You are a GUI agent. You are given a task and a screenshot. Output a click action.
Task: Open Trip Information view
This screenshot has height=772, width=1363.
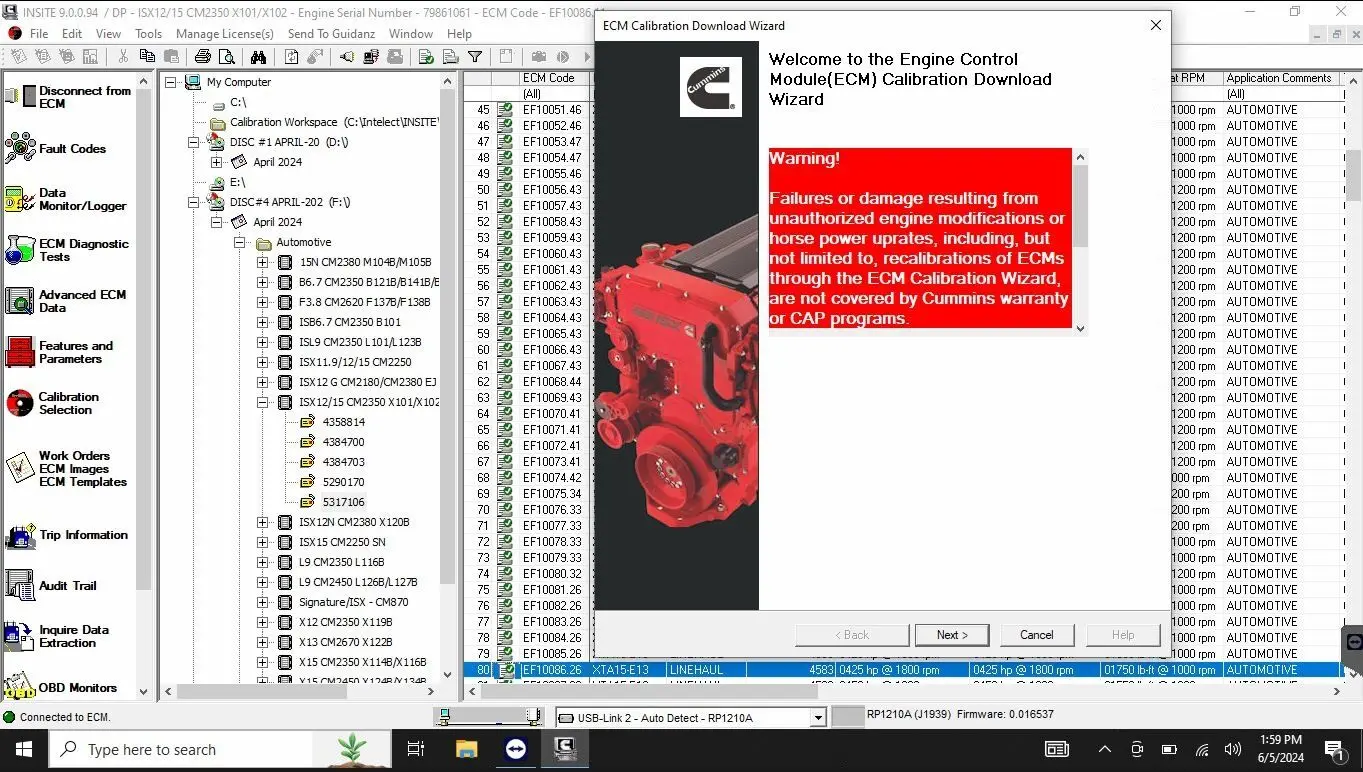tap(66, 536)
